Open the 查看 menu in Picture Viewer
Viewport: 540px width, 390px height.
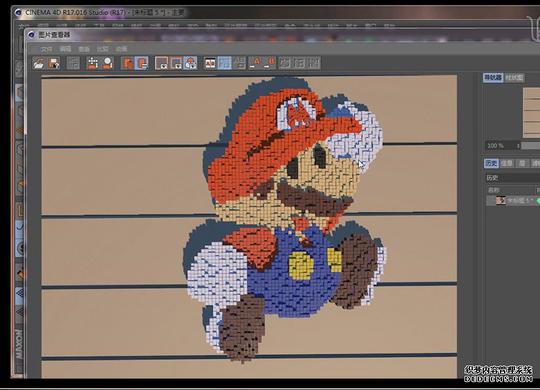pos(84,49)
